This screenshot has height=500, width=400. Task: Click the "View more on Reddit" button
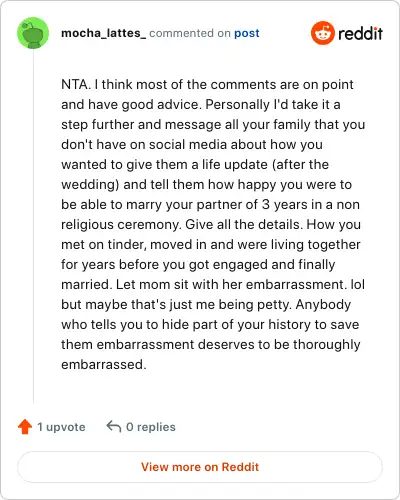pyautogui.click(x=200, y=467)
